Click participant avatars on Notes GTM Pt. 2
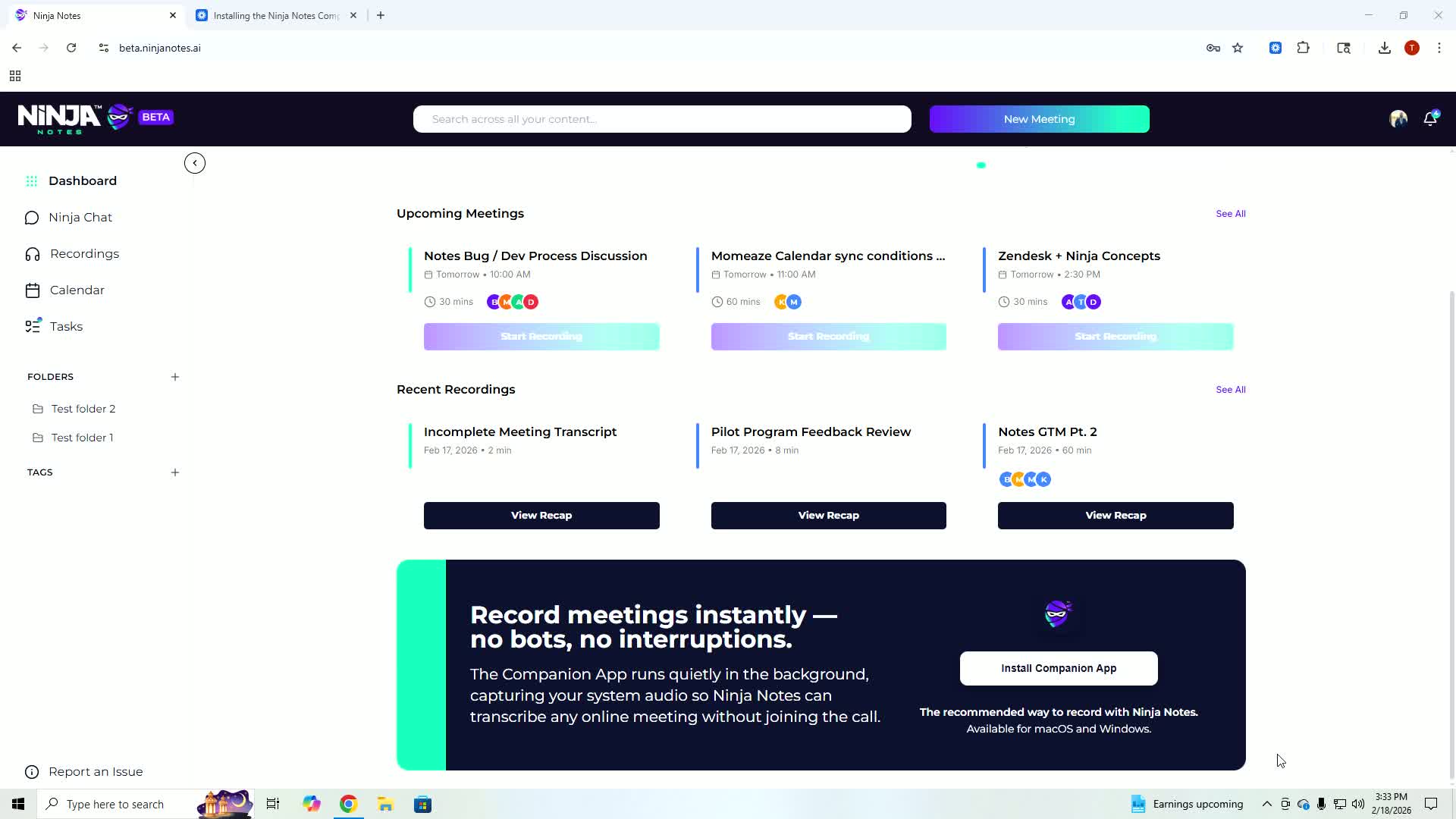The image size is (1456, 819). 1025,479
